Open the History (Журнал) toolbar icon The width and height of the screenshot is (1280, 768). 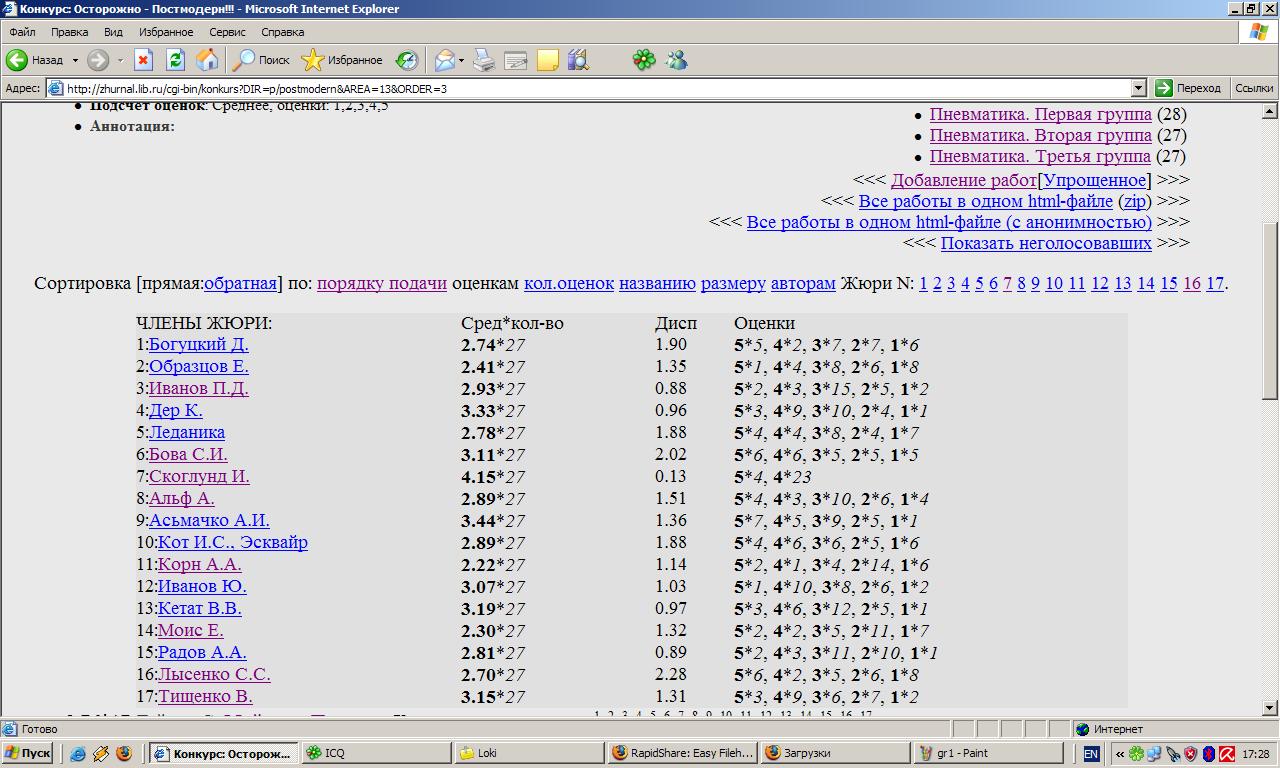click(x=407, y=60)
